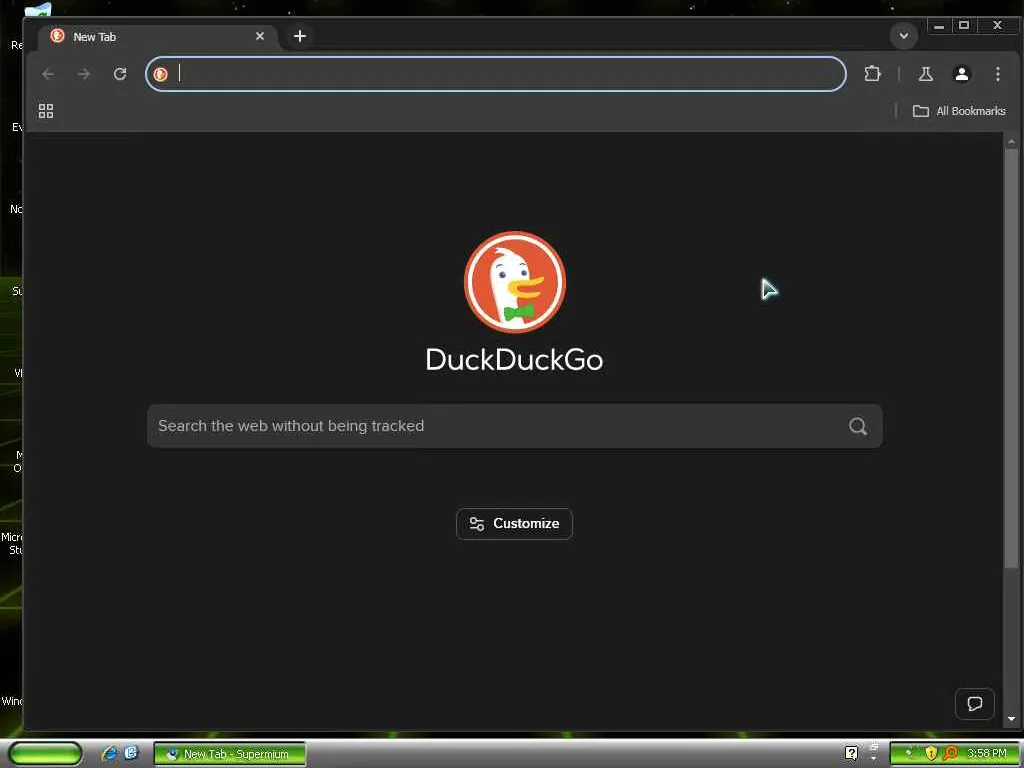The width and height of the screenshot is (1024, 768).
Task: Minimize the Supermium browser window
Action: tap(939, 26)
